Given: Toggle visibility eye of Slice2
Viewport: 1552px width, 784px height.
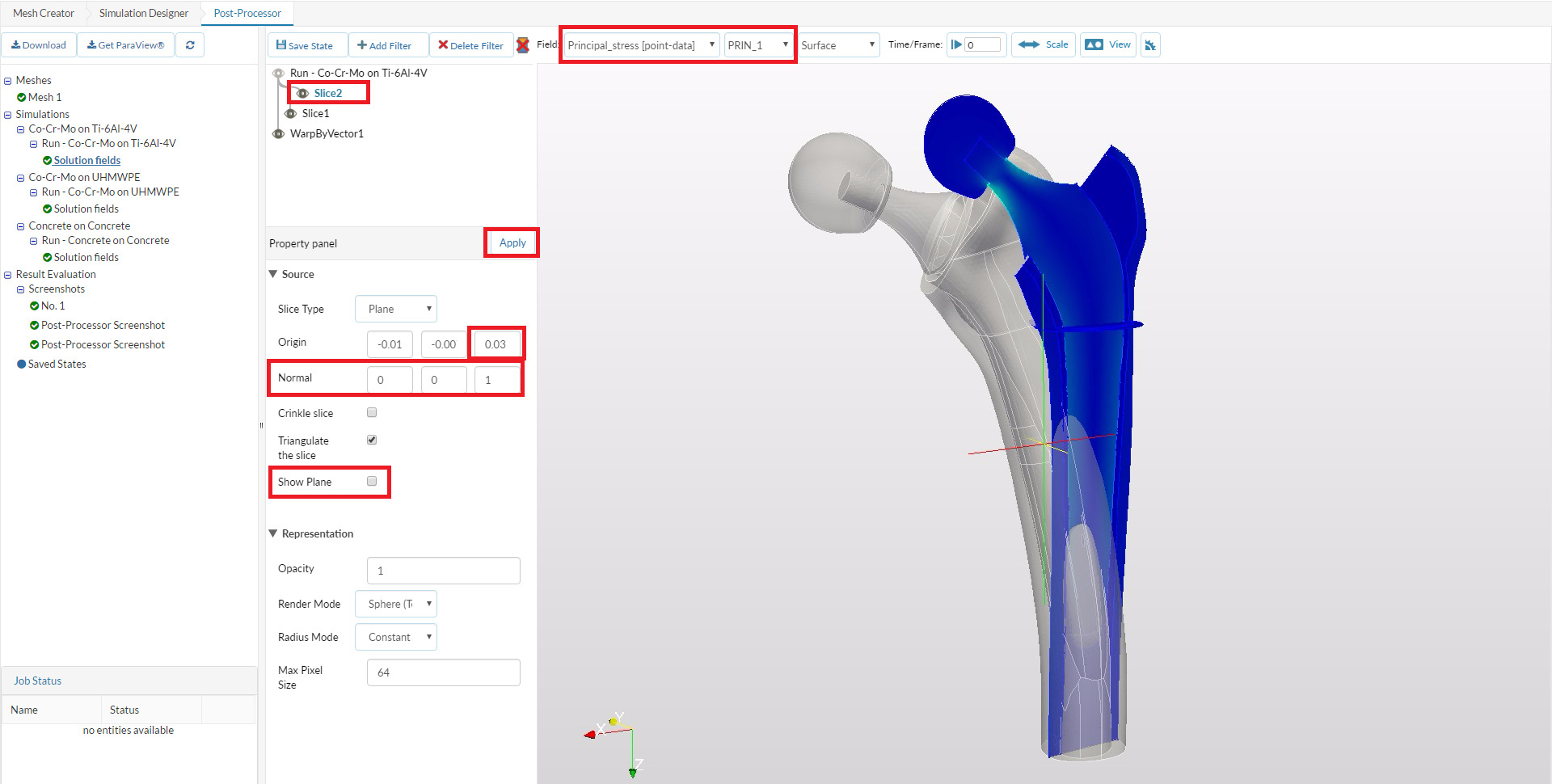Looking at the screenshot, I should coord(302,93).
